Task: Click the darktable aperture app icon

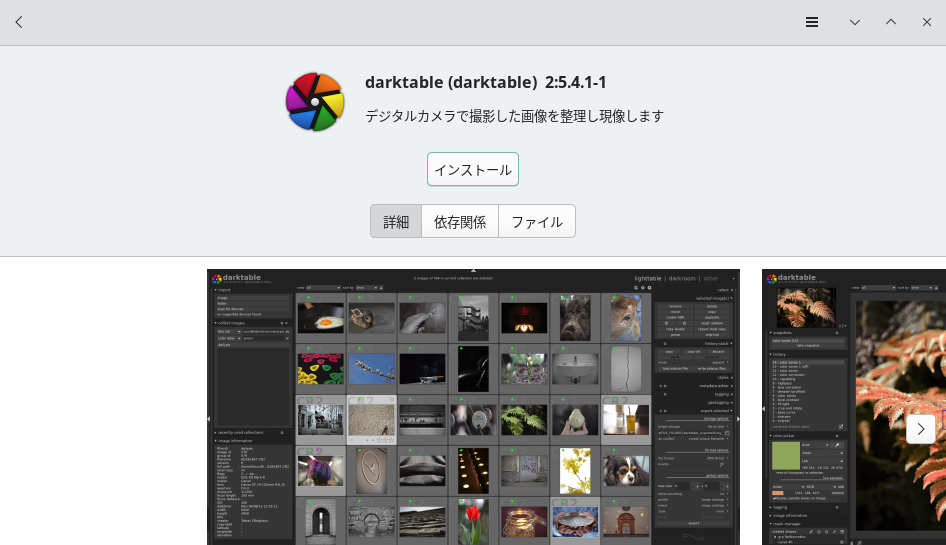Action: (315, 101)
